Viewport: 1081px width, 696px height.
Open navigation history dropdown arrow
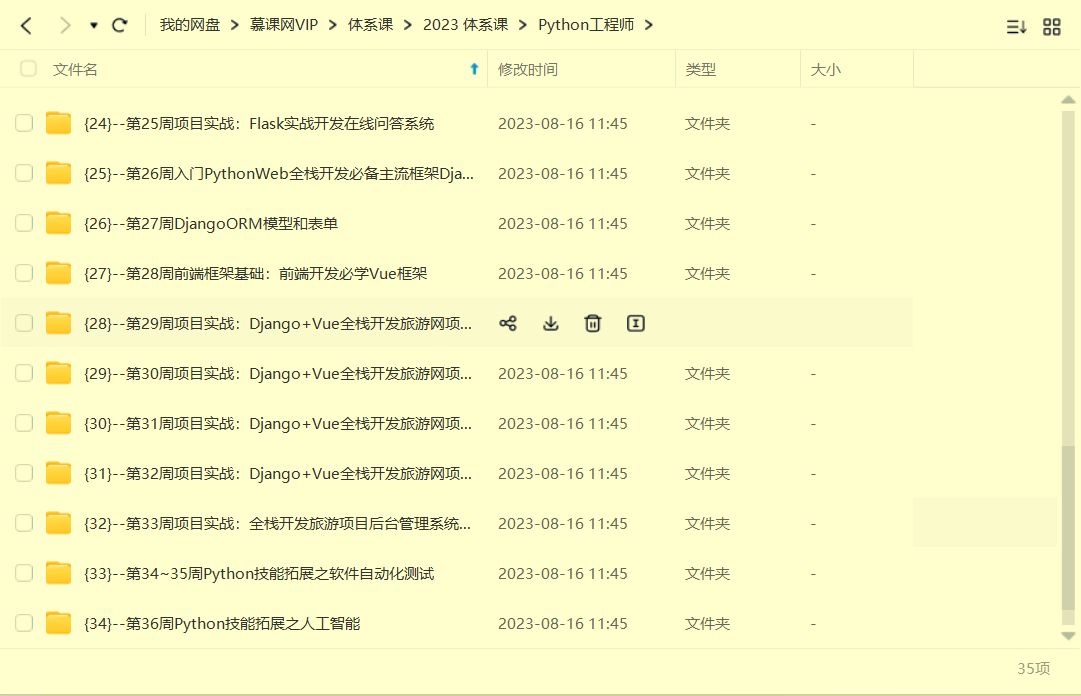[94, 26]
